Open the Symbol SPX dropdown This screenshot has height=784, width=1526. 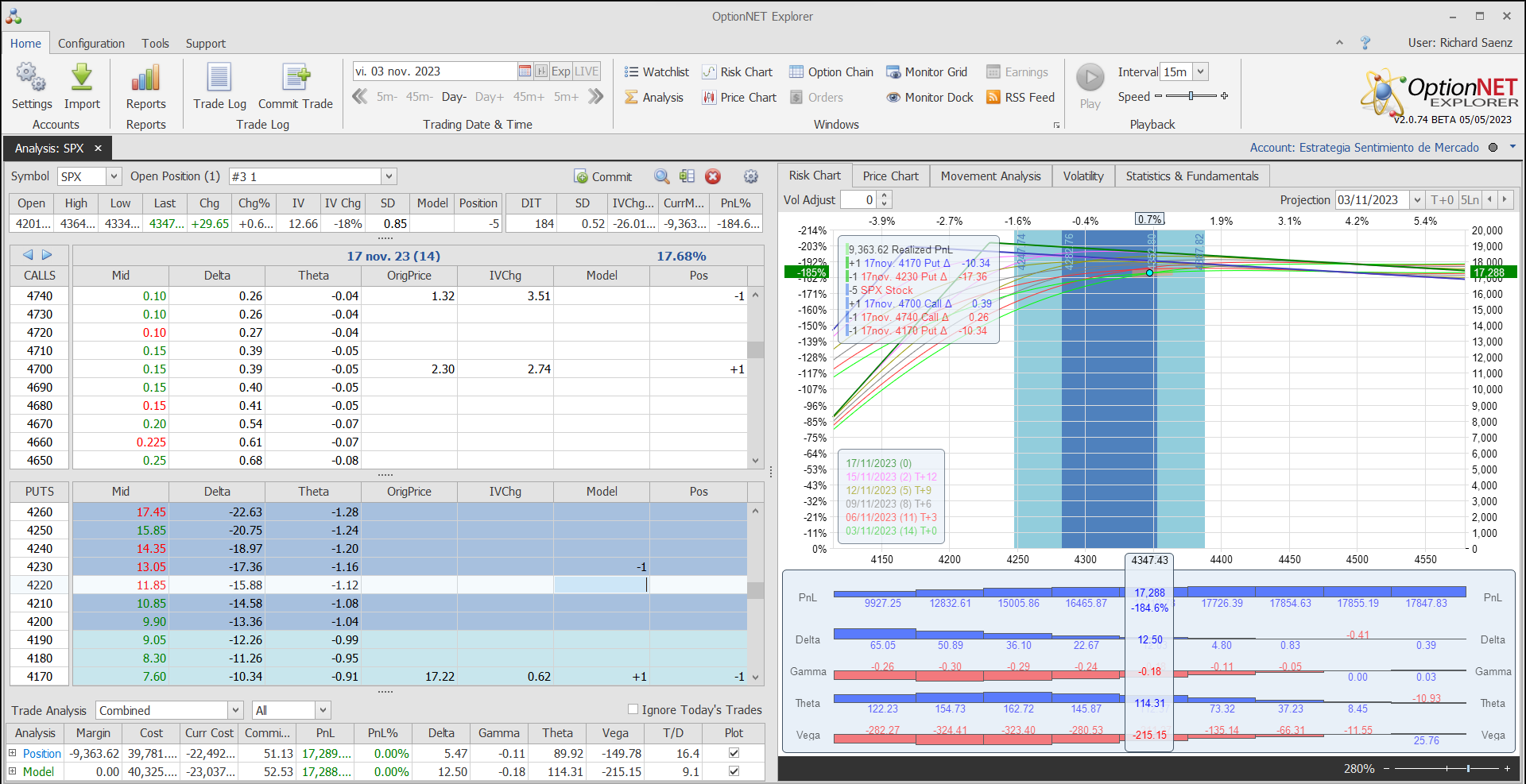pos(114,176)
